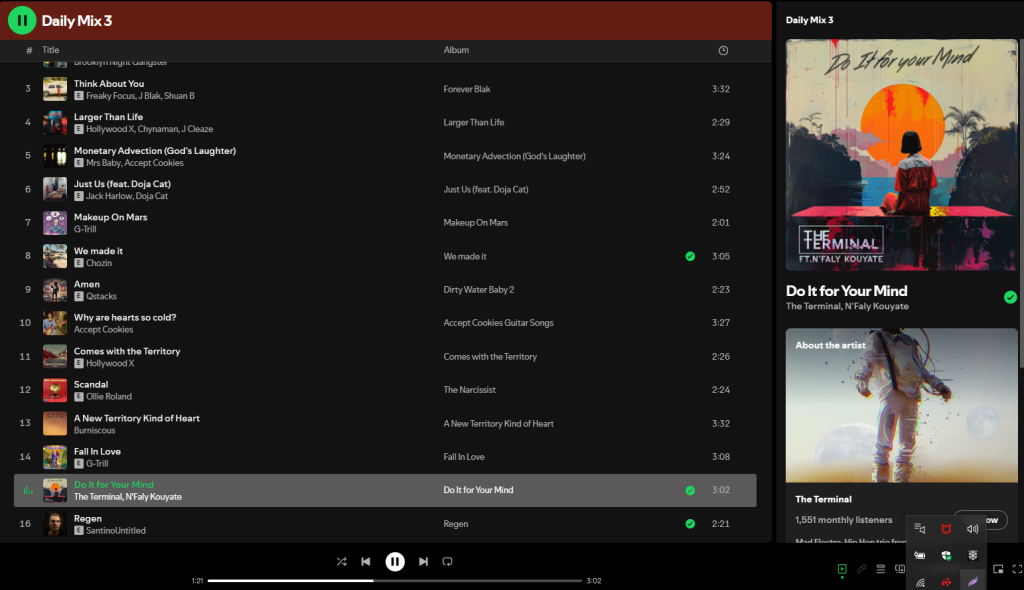Screen dimensions: 1024x590
Task: Click the 1,551 monthly listeners text
Action: tap(844, 520)
